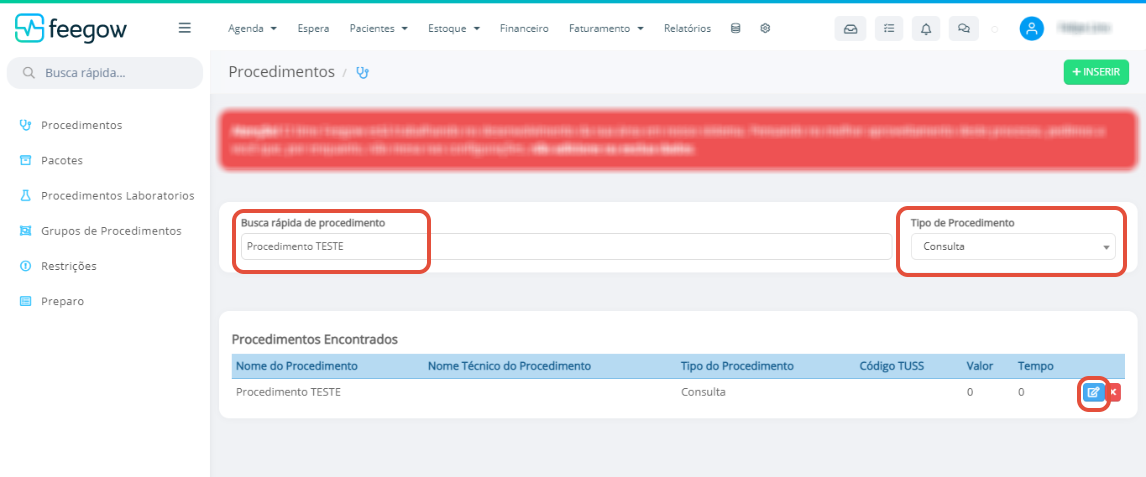This screenshot has height=477, width=1146.
Task: Open the task checklist icon
Action: click(x=889, y=28)
